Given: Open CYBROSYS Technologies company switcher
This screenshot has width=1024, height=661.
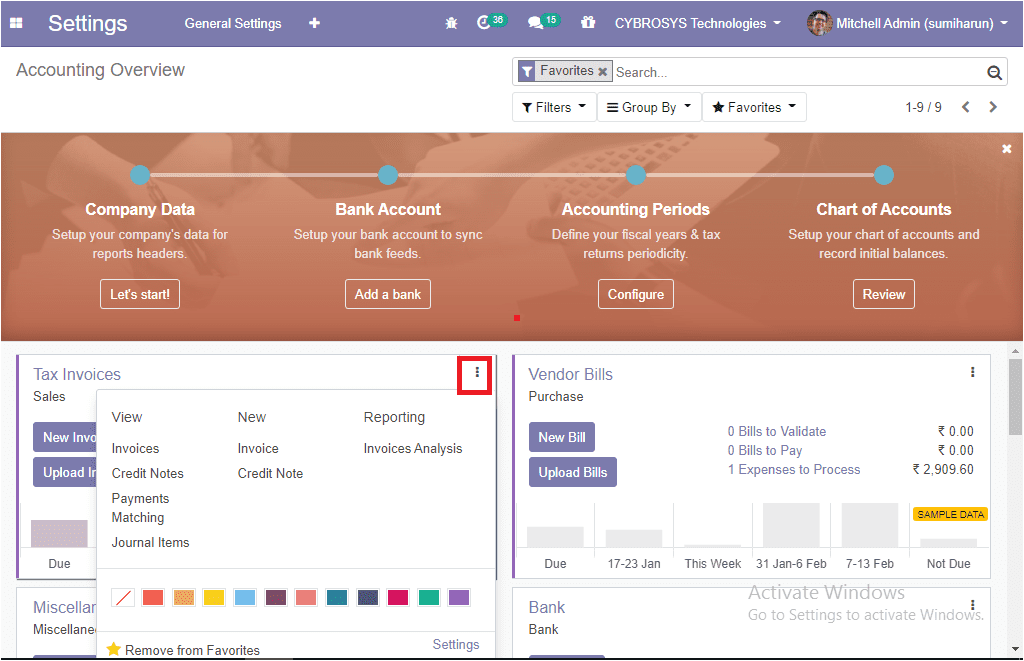Looking at the screenshot, I should [x=697, y=24].
